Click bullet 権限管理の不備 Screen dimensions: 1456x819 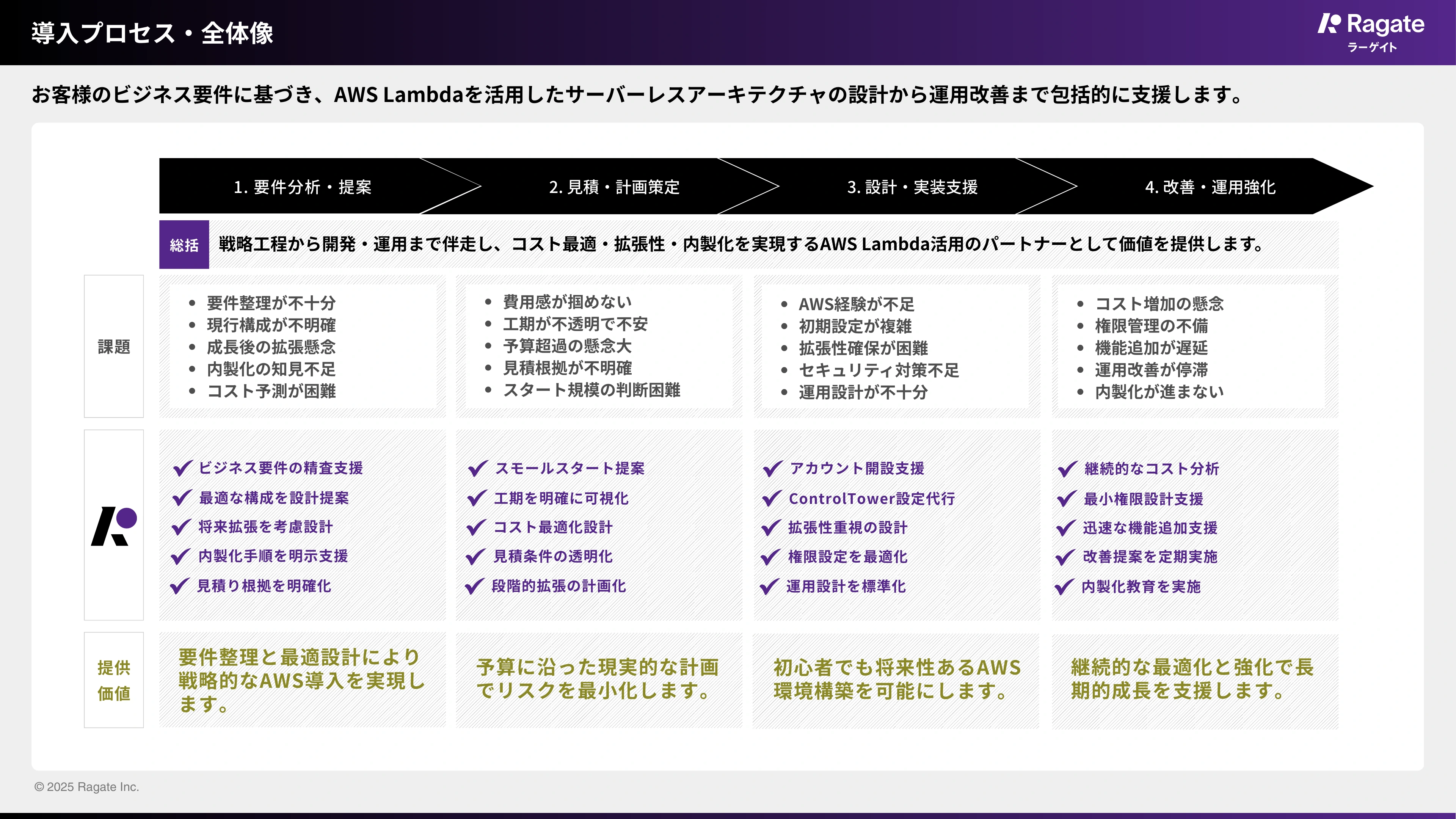click(x=1152, y=326)
